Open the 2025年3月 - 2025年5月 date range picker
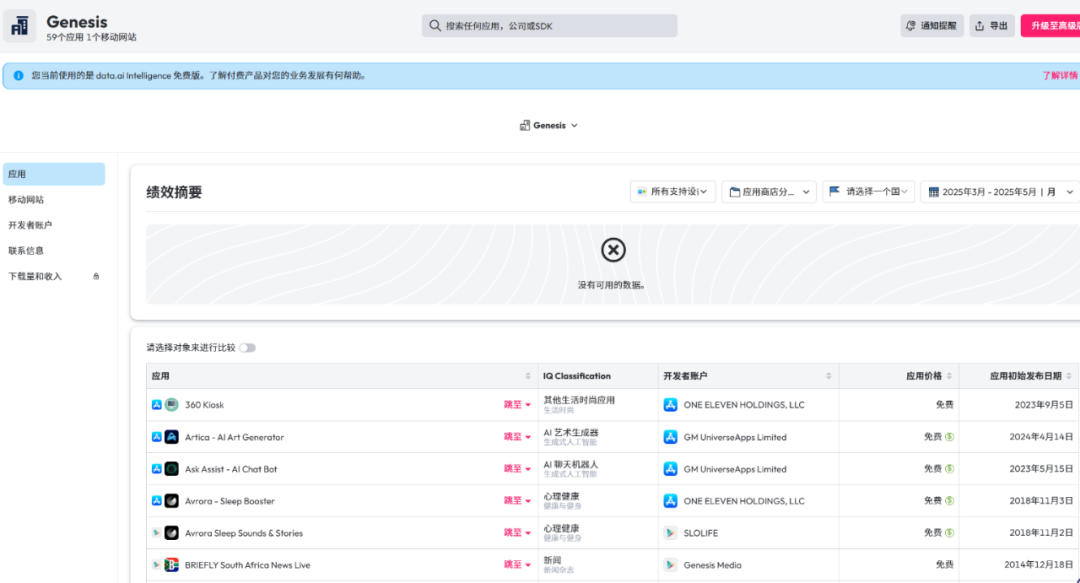This screenshot has width=1080, height=583. coord(1000,192)
